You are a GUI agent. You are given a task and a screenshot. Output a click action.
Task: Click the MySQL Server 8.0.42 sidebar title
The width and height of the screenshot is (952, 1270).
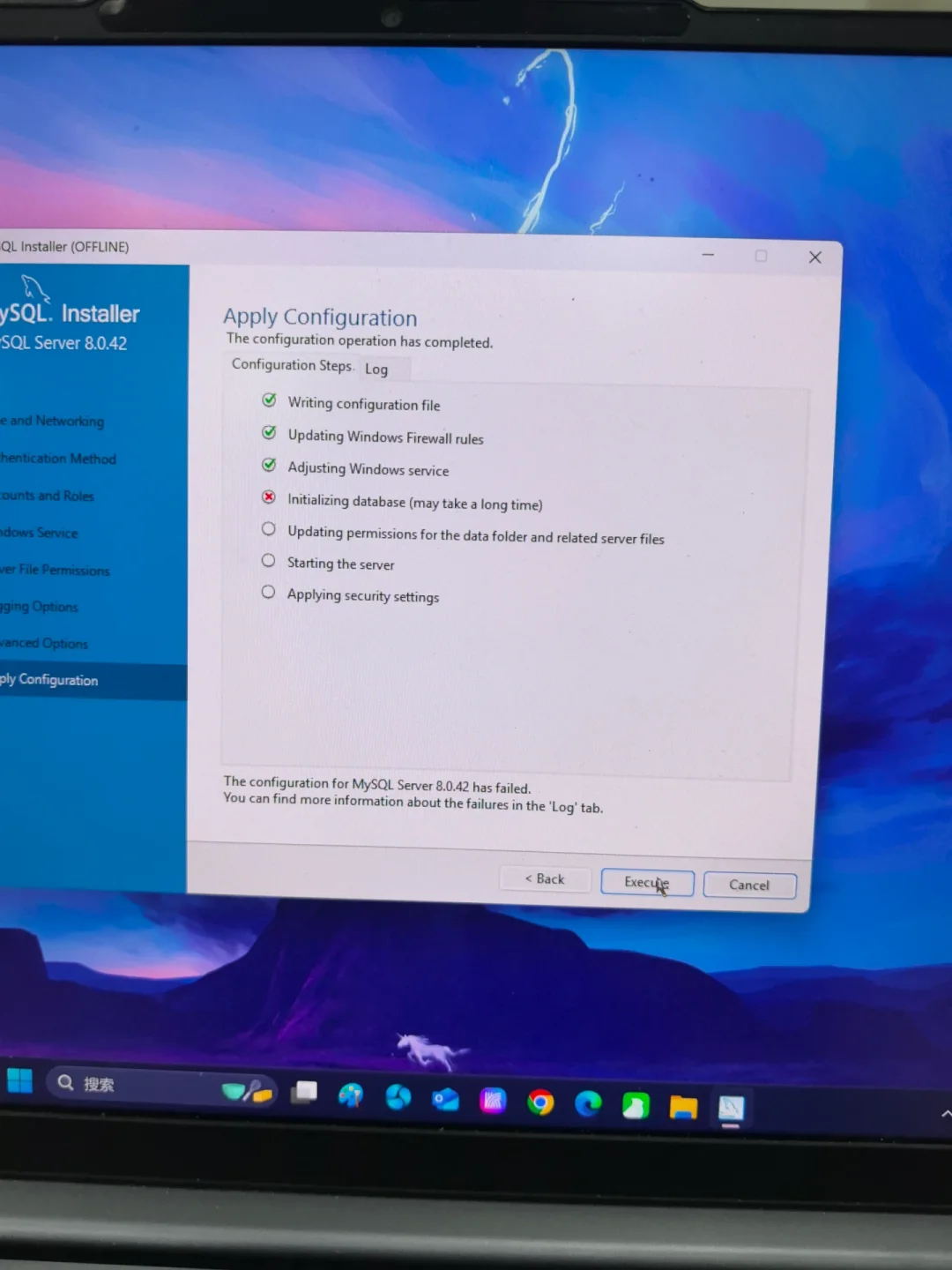63,343
